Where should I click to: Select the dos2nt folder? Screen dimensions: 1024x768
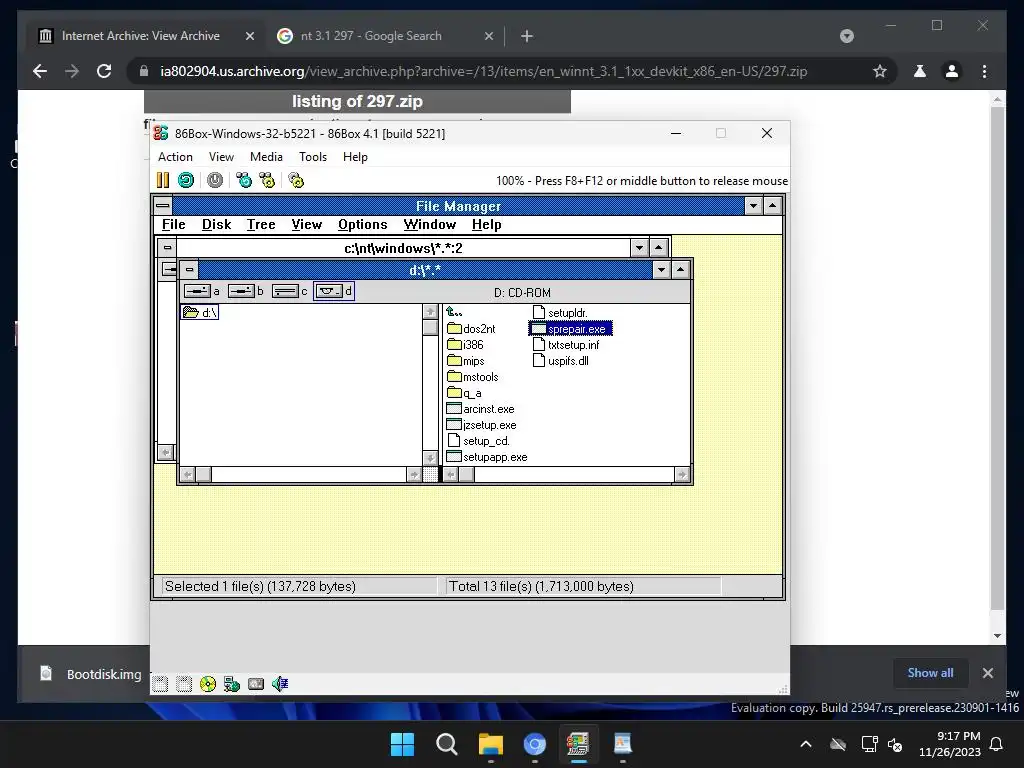click(472, 329)
